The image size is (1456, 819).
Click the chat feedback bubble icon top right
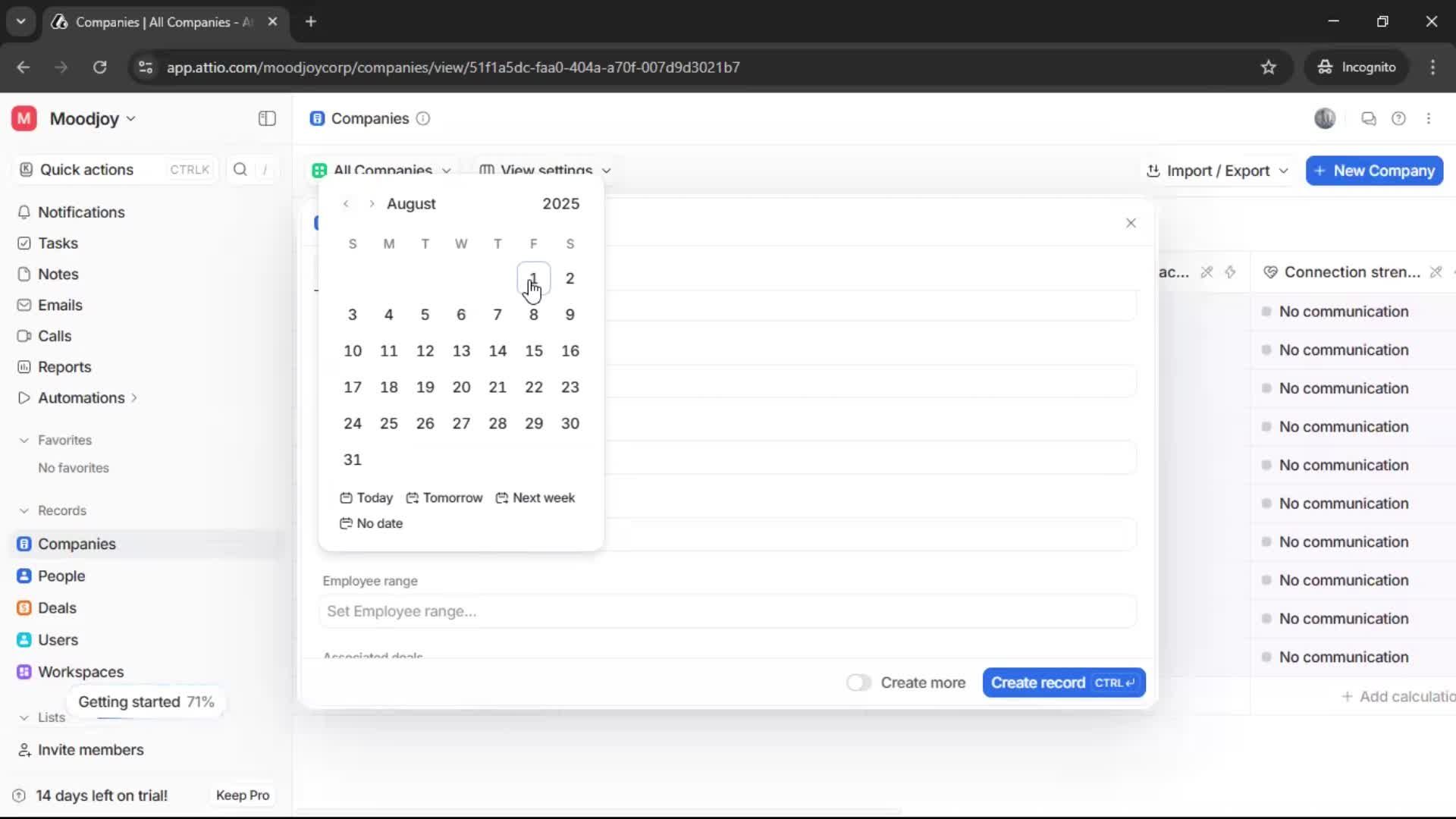click(1369, 118)
